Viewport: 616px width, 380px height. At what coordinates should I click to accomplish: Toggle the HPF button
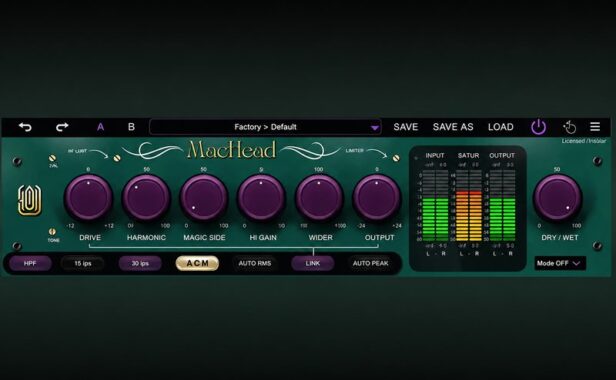(30, 263)
